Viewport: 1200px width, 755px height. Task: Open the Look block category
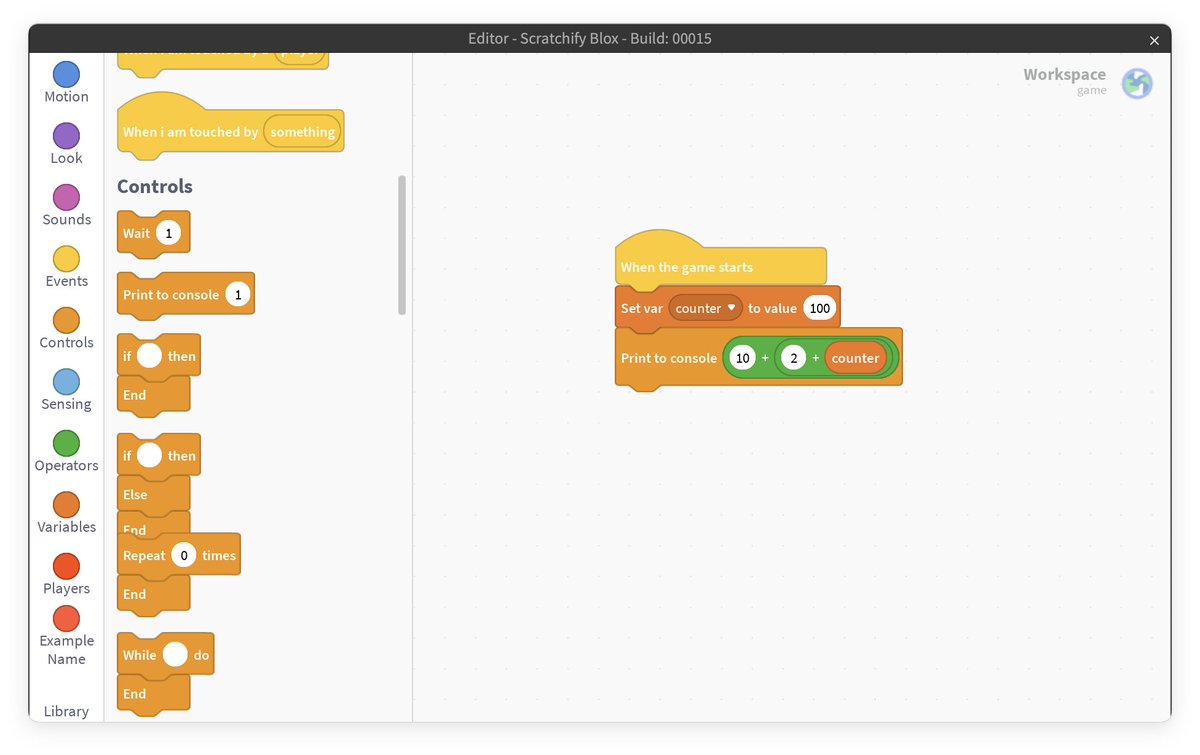(x=66, y=145)
